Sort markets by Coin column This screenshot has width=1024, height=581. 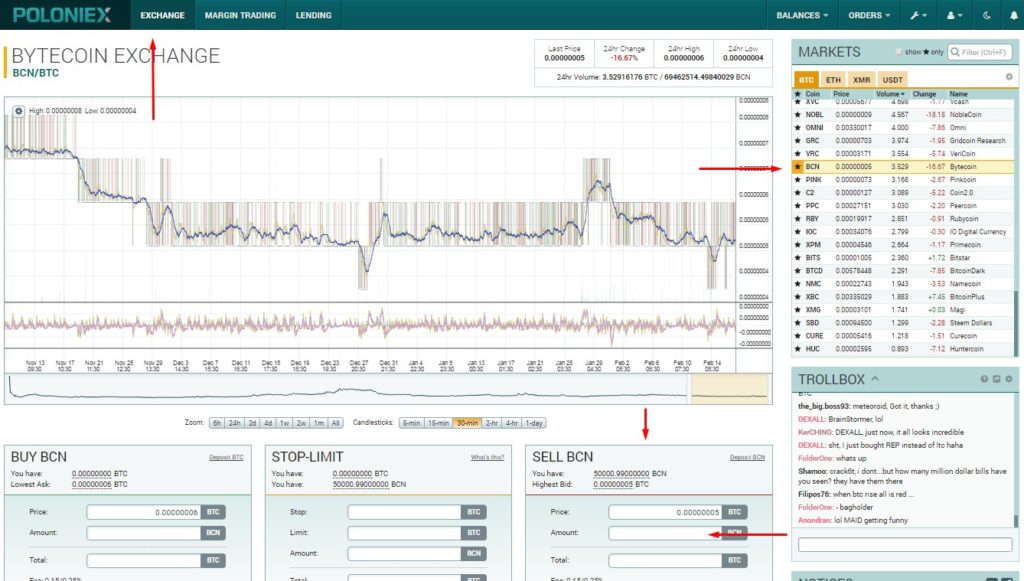(x=812, y=94)
